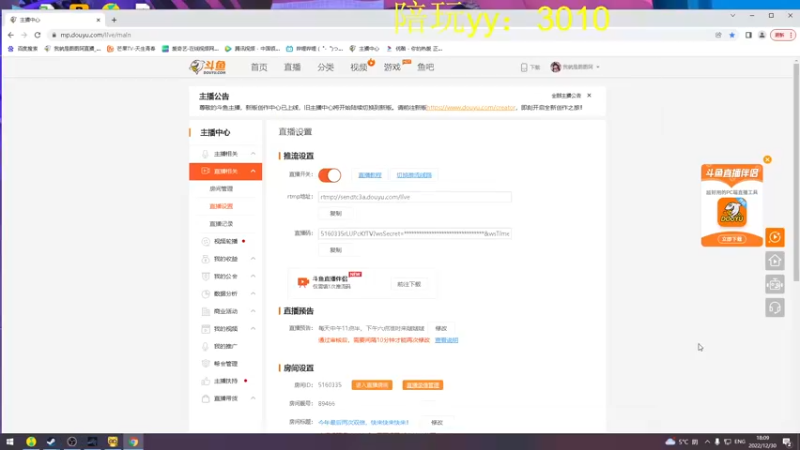800x450 pixels.
Task: Click the camera icon in 斗鱼直播伴侣 card
Action: tap(303, 282)
